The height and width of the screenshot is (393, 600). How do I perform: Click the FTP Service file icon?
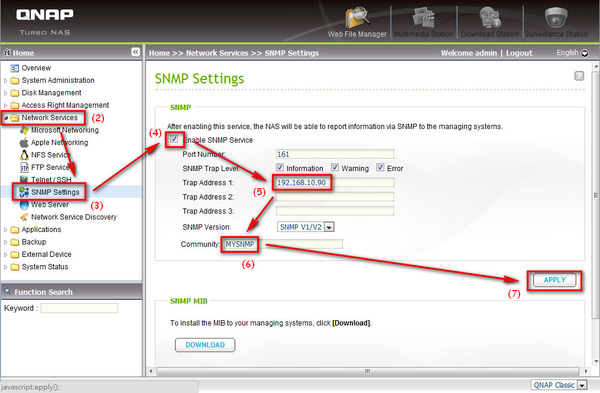click(x=24, y=168)
